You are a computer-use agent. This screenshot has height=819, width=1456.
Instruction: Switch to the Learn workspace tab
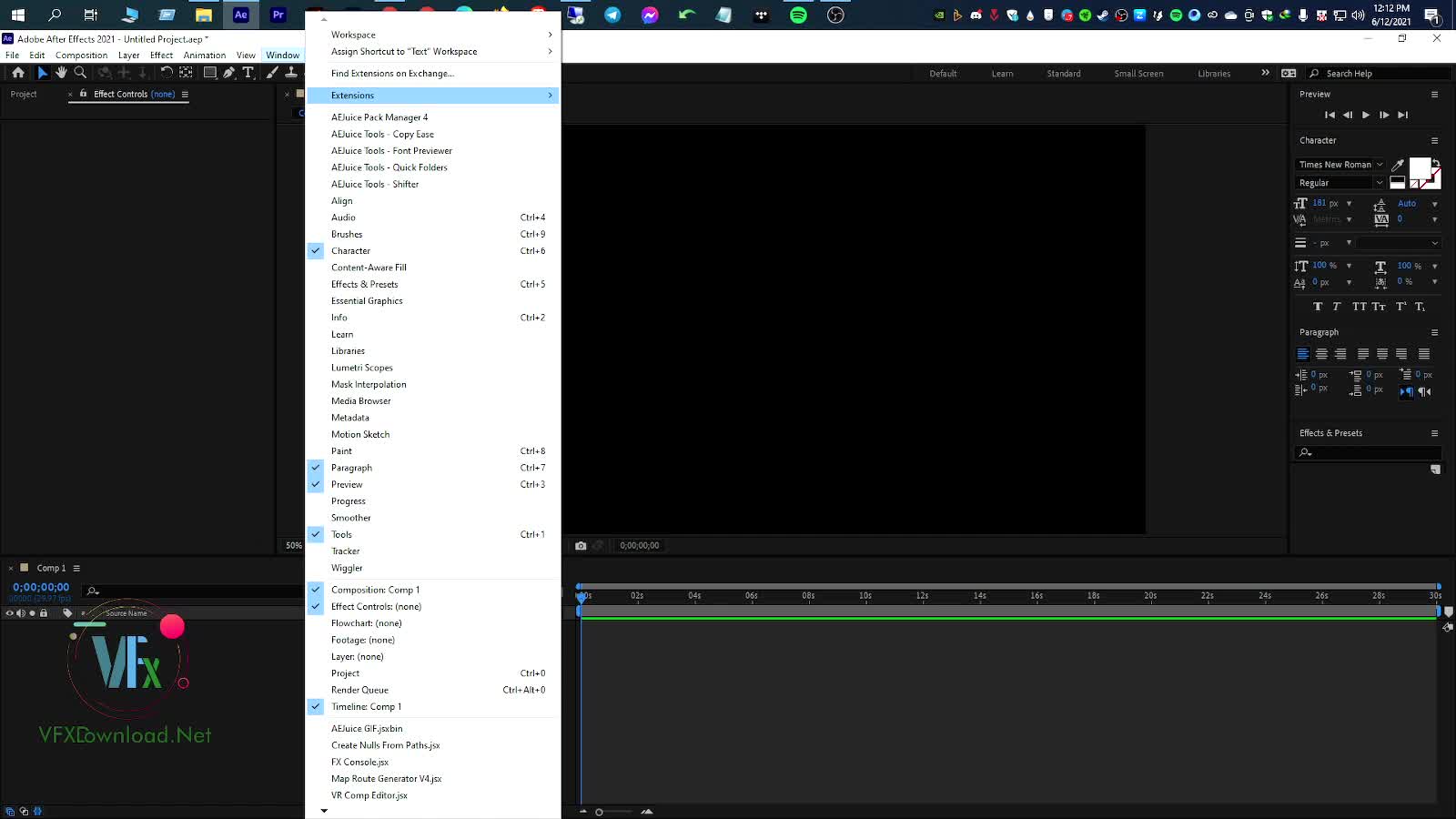(1002, 73)
